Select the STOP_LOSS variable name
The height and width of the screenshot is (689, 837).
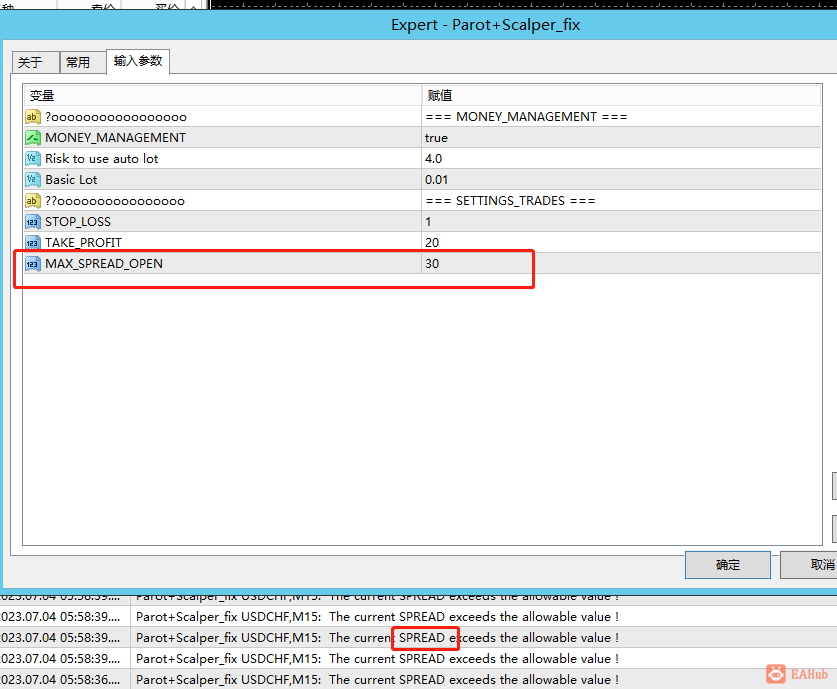(78, 221)
